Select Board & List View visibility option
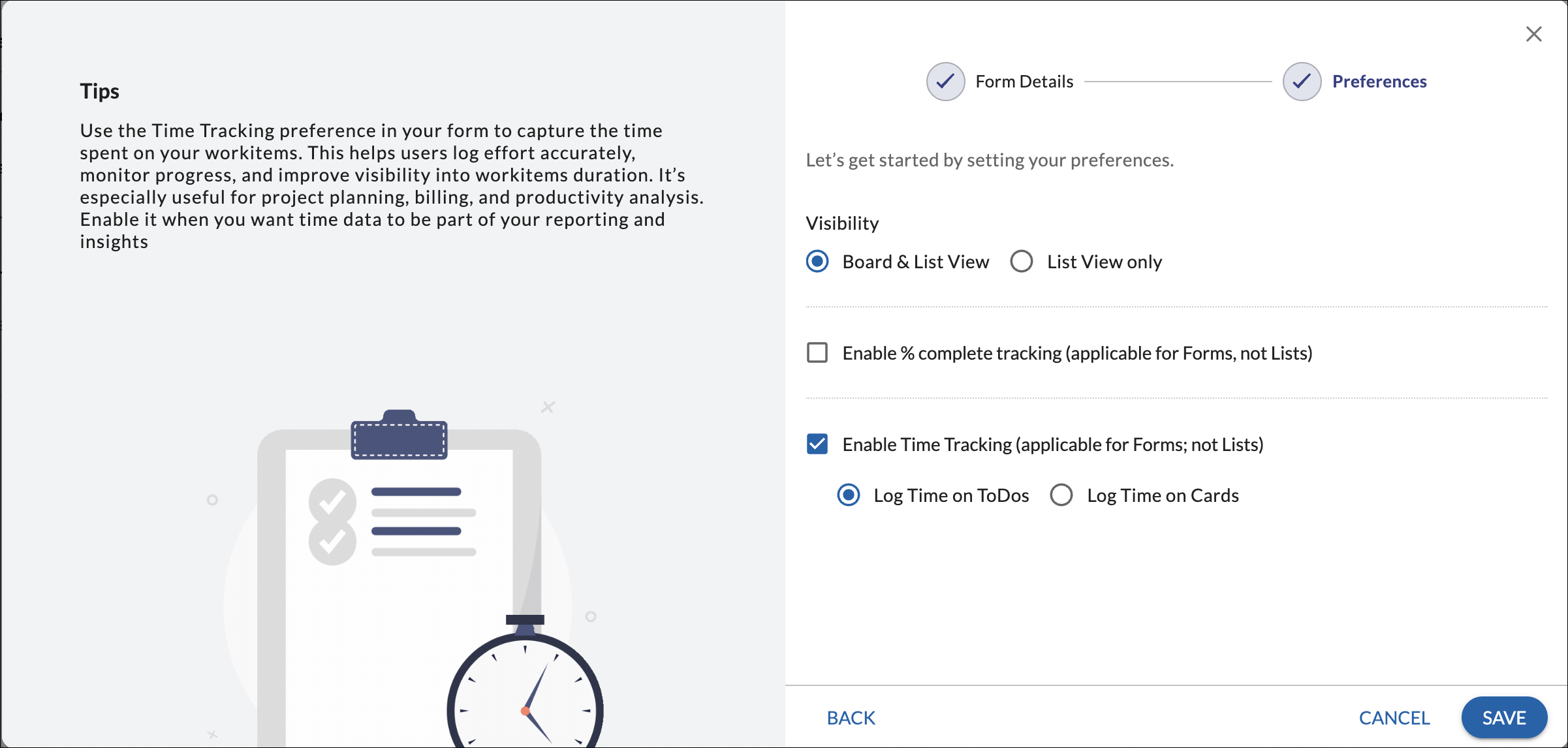Viewport: 1568px width, 748px height. [817, 262]
